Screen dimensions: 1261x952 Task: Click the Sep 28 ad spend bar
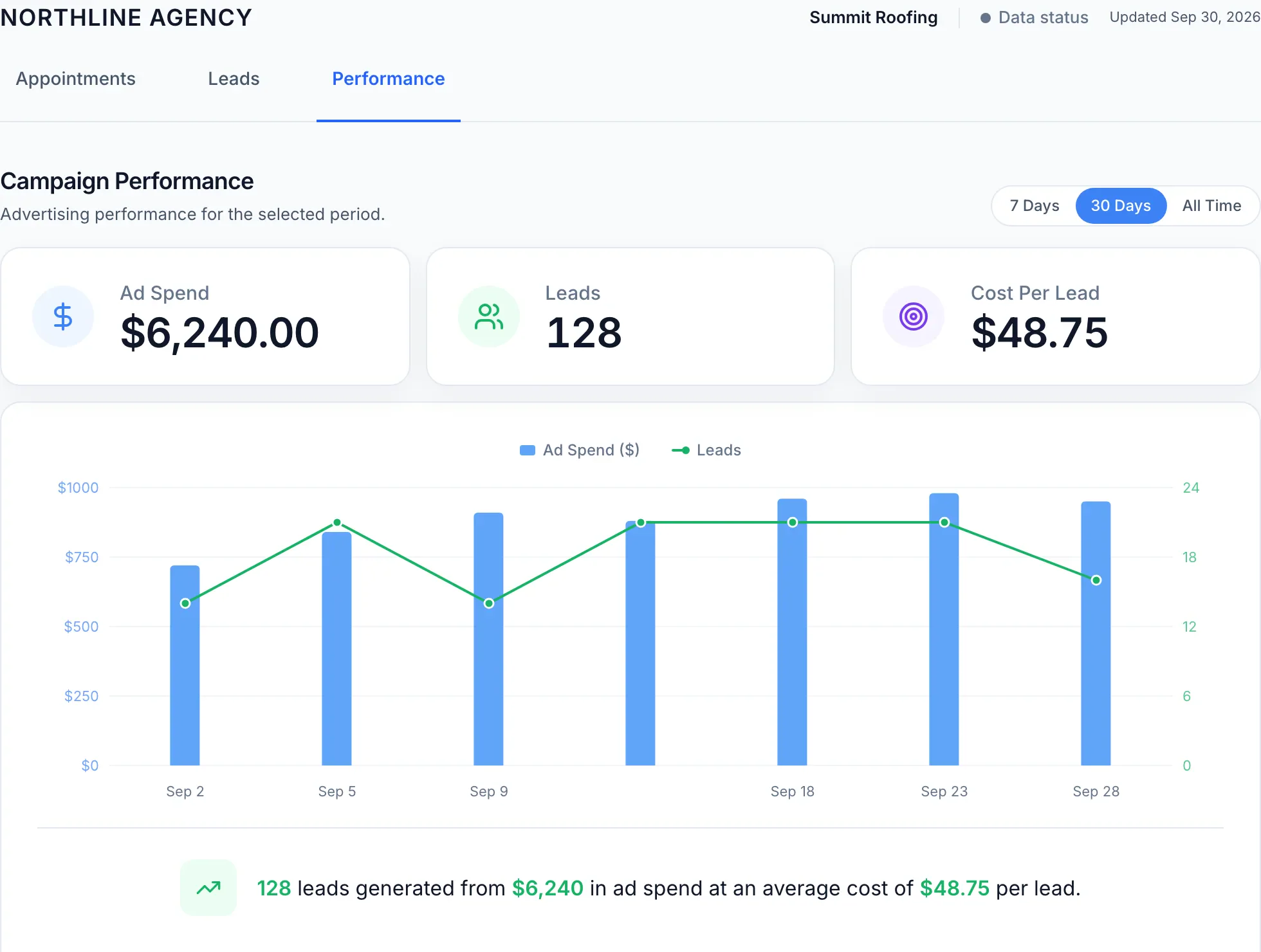tap(1096, 633)
